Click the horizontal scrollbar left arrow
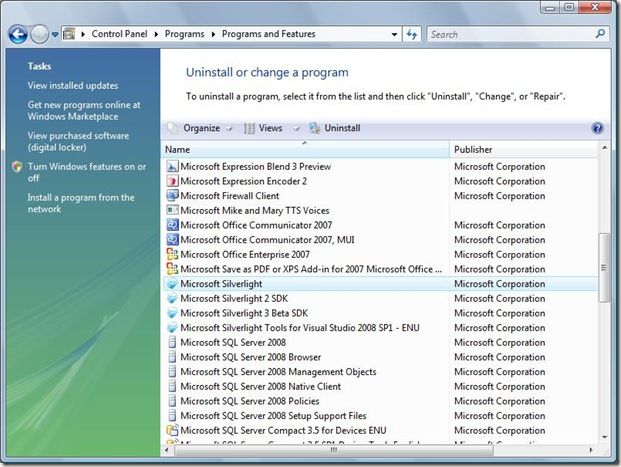Viewport: 621px width, 467px height. point(167,450)
